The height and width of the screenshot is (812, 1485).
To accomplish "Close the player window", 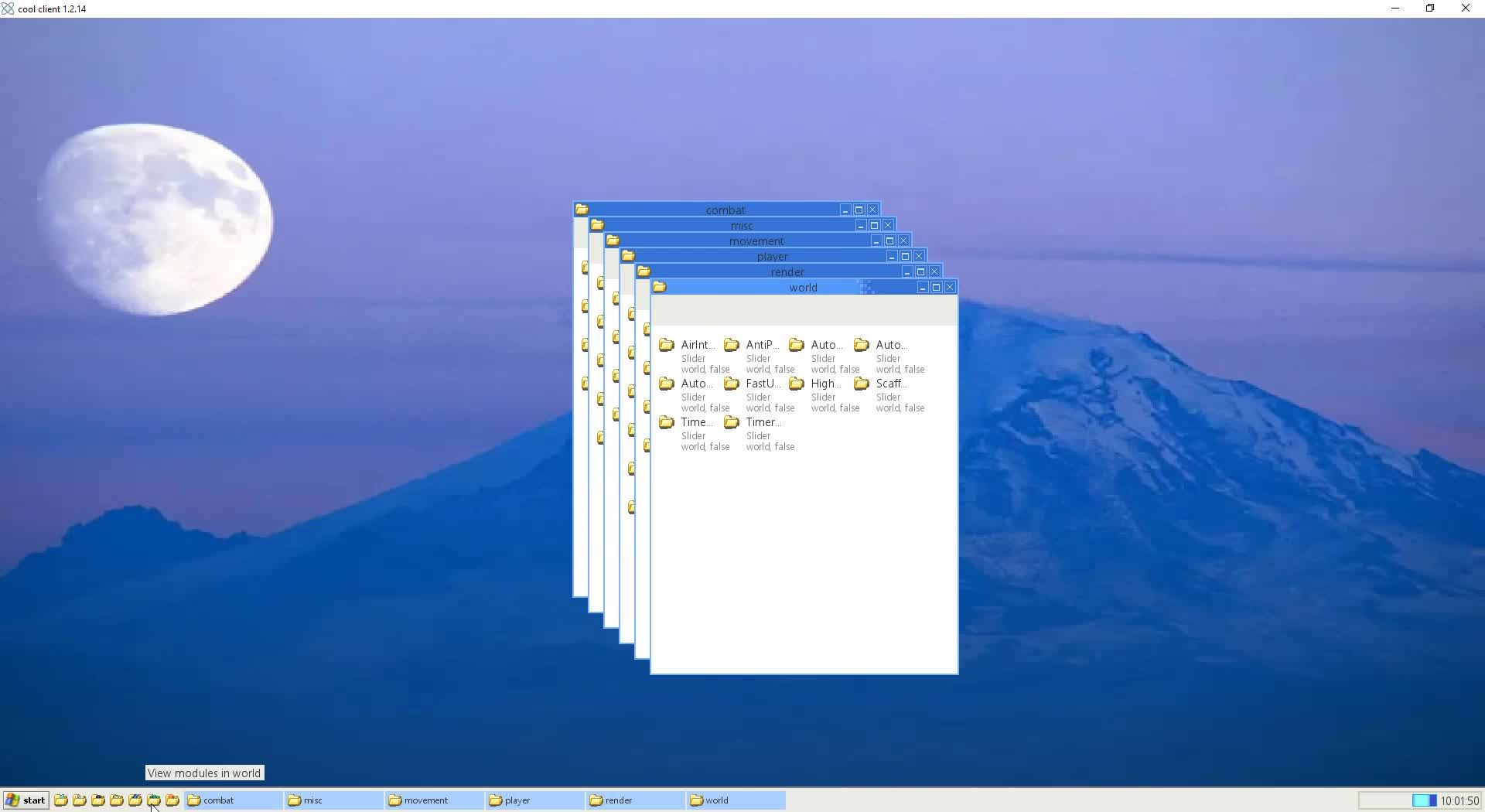I will [x=919, y=257].
